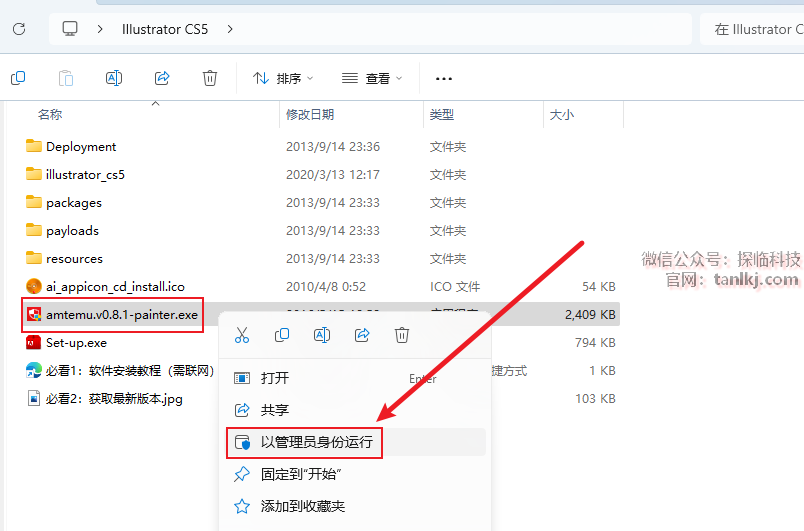Select the Set-up.exe file
The width and height of the screenshot is (804, 531).
[x=76, y=343]
